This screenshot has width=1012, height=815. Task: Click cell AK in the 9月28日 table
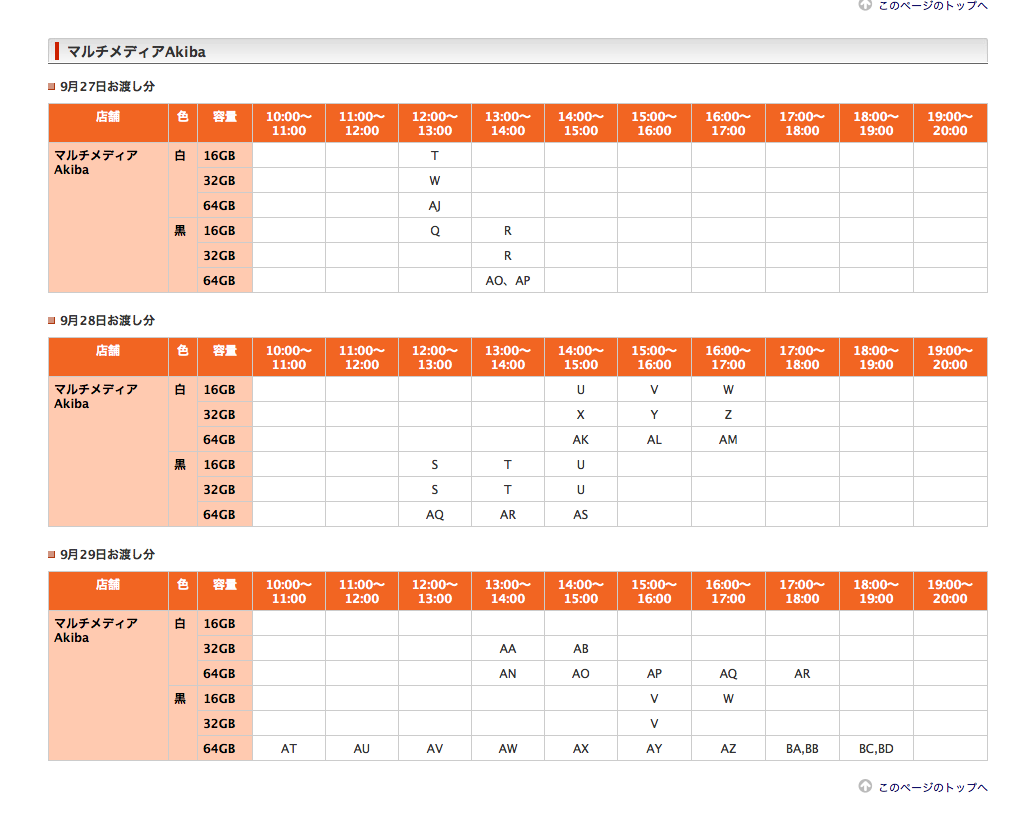pyautogui.click(x=581, y=439)
